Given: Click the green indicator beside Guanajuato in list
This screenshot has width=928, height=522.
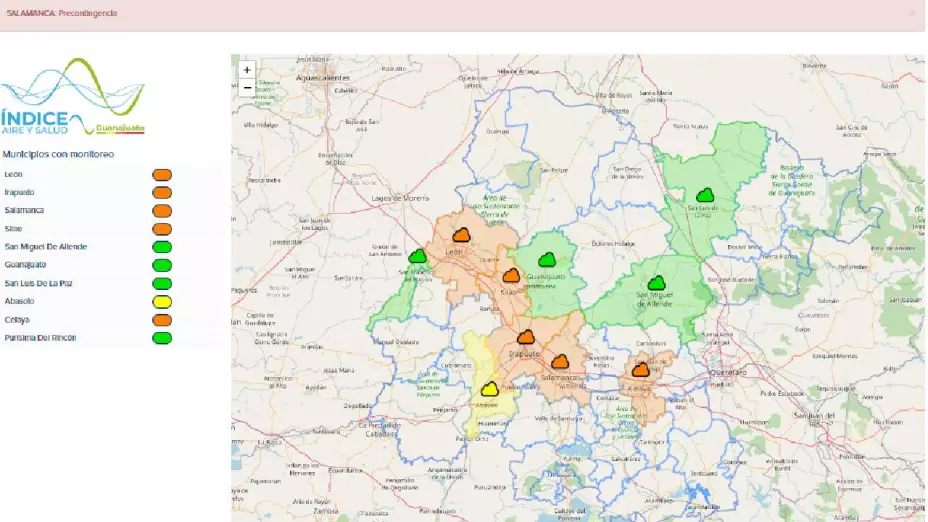Looking at the screenshot, I should pyautogui.click(x=161, y=265).
